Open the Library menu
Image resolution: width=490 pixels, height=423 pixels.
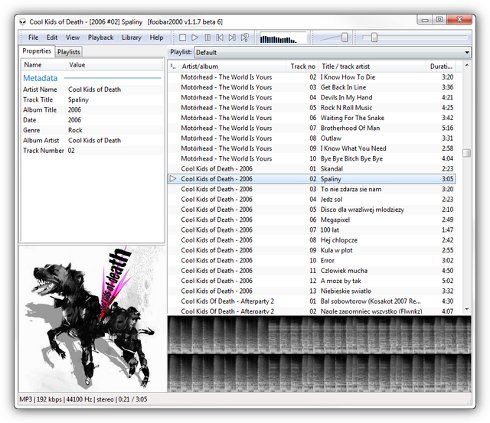131,38
